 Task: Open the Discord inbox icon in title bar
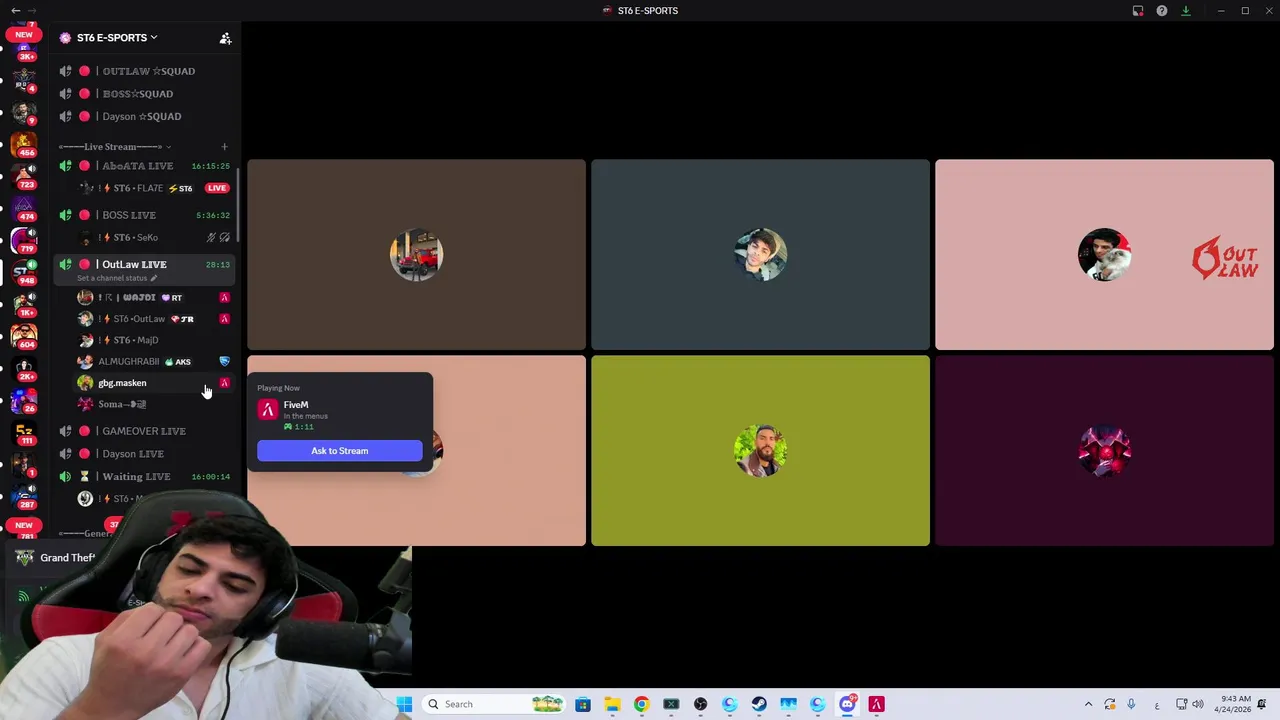(x=1138, y=11)
